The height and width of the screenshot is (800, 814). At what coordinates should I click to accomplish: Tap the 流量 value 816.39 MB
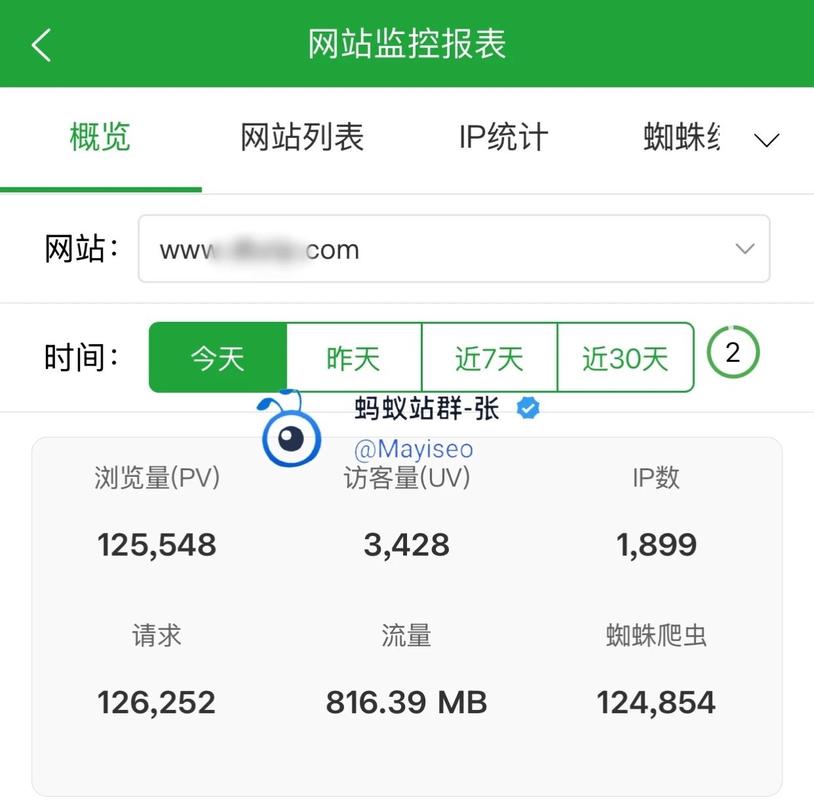406,702
